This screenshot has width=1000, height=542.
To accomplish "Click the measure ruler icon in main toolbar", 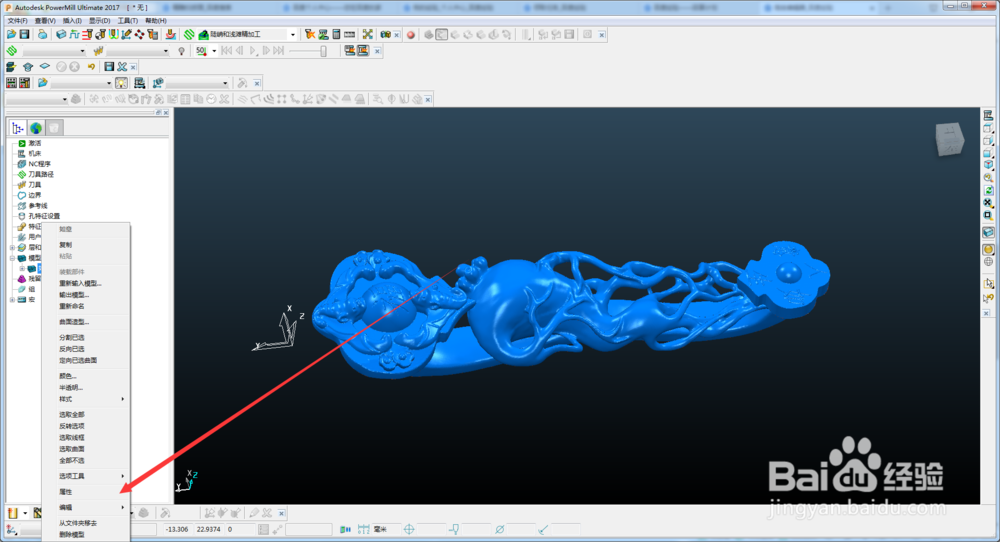I will point(349,34).
